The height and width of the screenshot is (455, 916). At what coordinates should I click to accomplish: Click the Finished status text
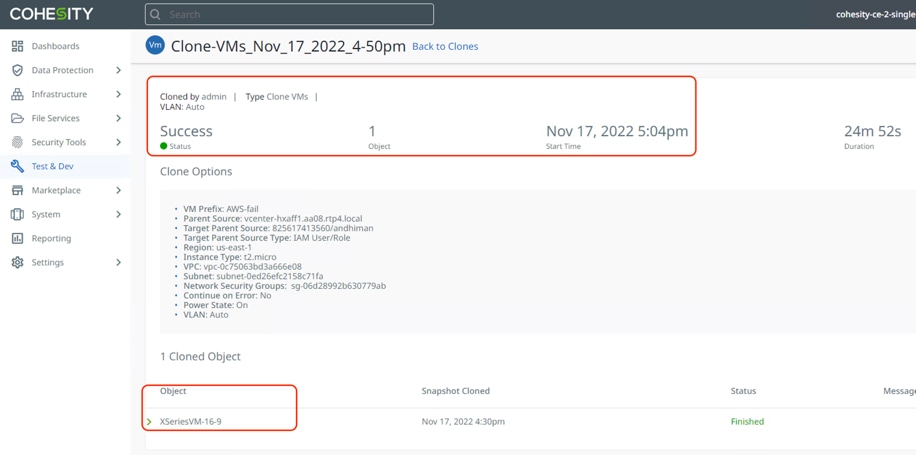click(x=747, y=422)
